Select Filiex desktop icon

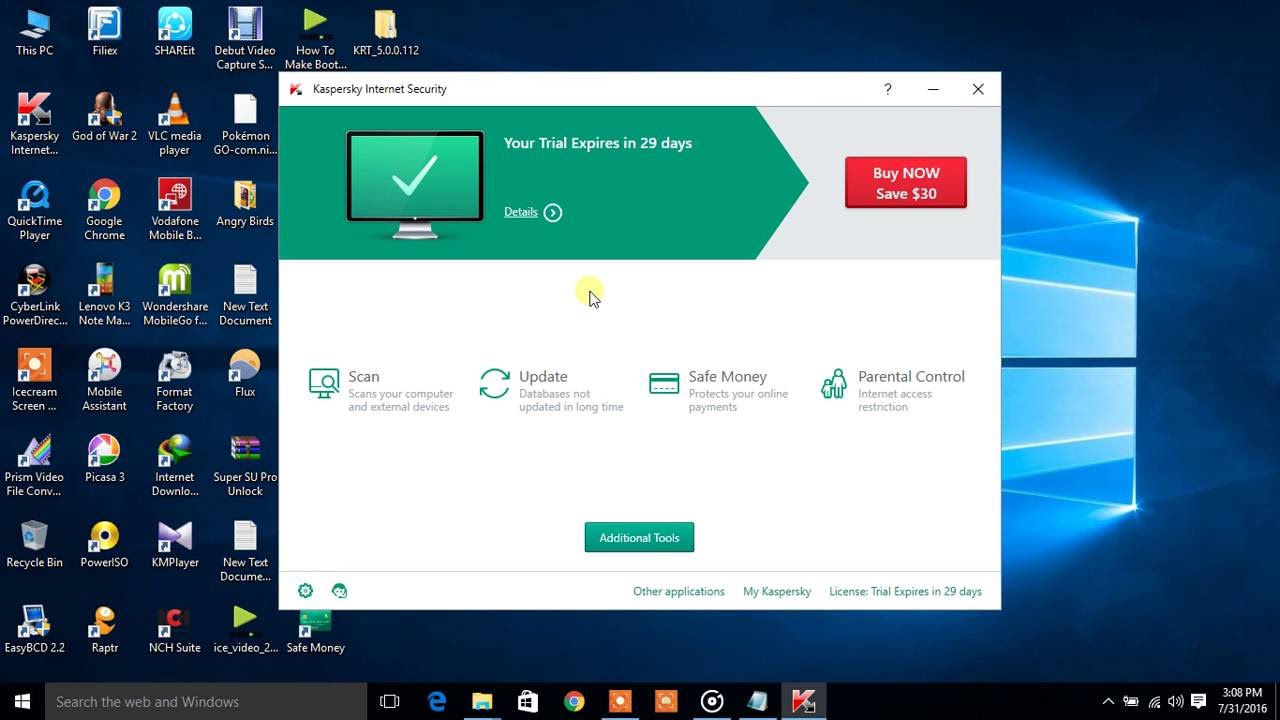(x=104, y=33)
